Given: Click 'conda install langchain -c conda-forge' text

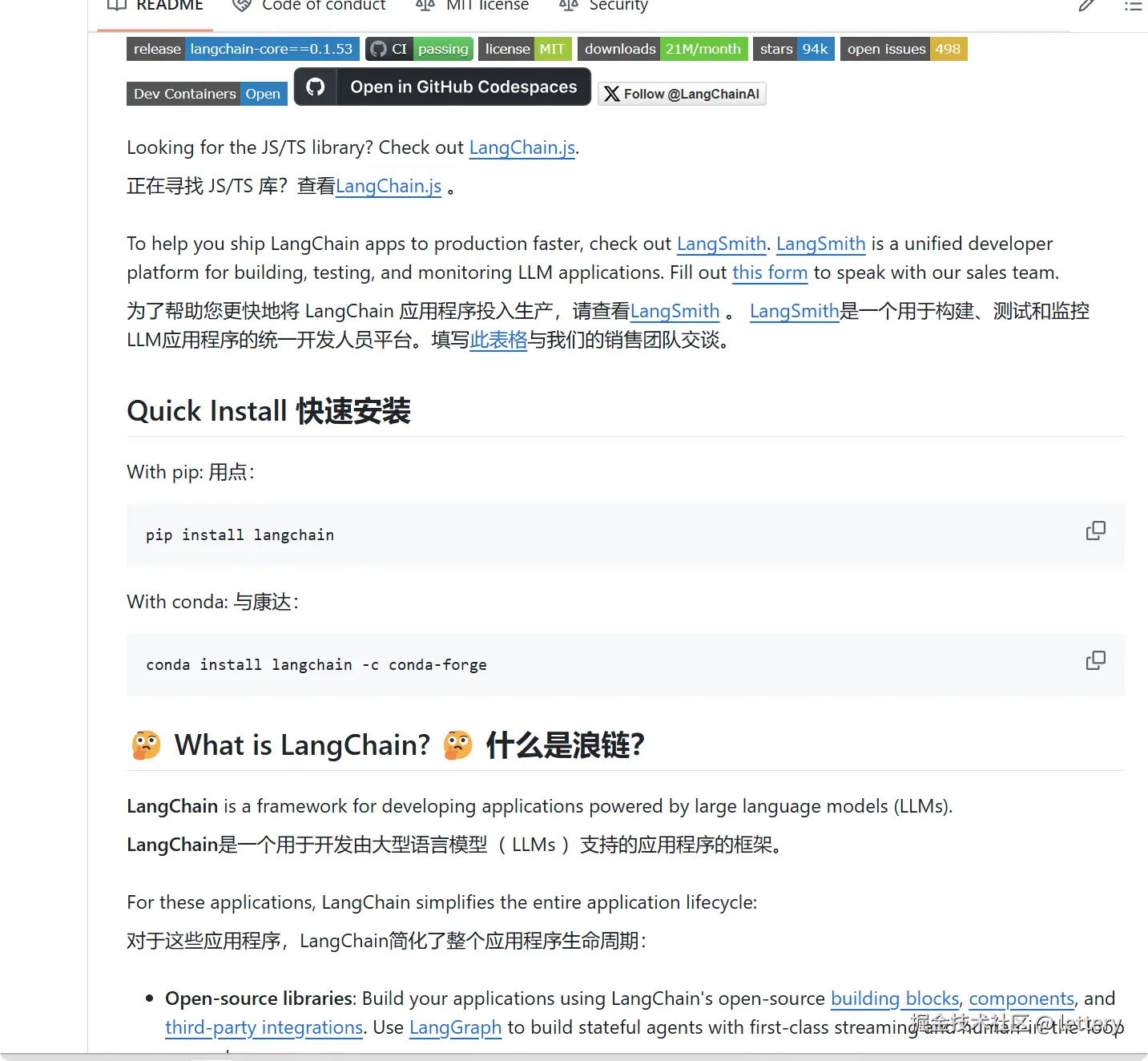Looking at the screenshot, I should click(x=316, y=665).
